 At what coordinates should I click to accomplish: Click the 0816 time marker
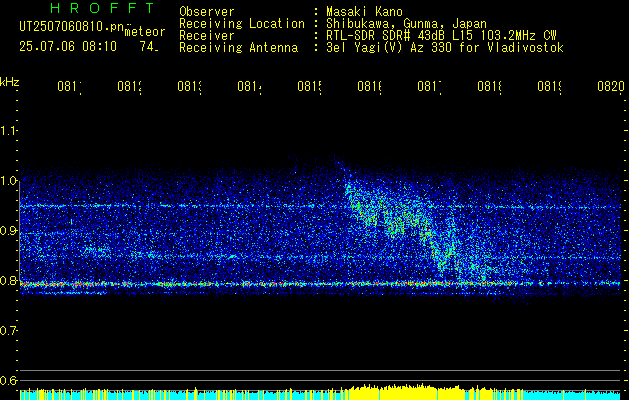tap(369, 86)
